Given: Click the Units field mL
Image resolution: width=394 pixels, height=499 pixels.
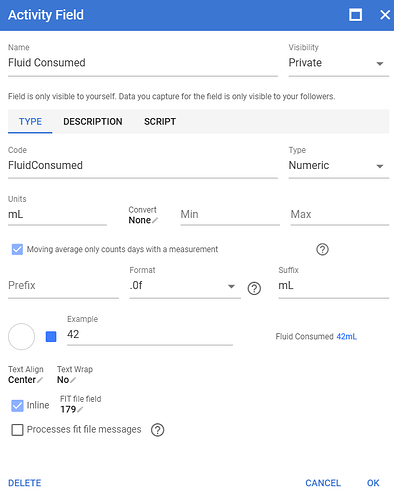Looking at the screenshot, I should point(57,214).
